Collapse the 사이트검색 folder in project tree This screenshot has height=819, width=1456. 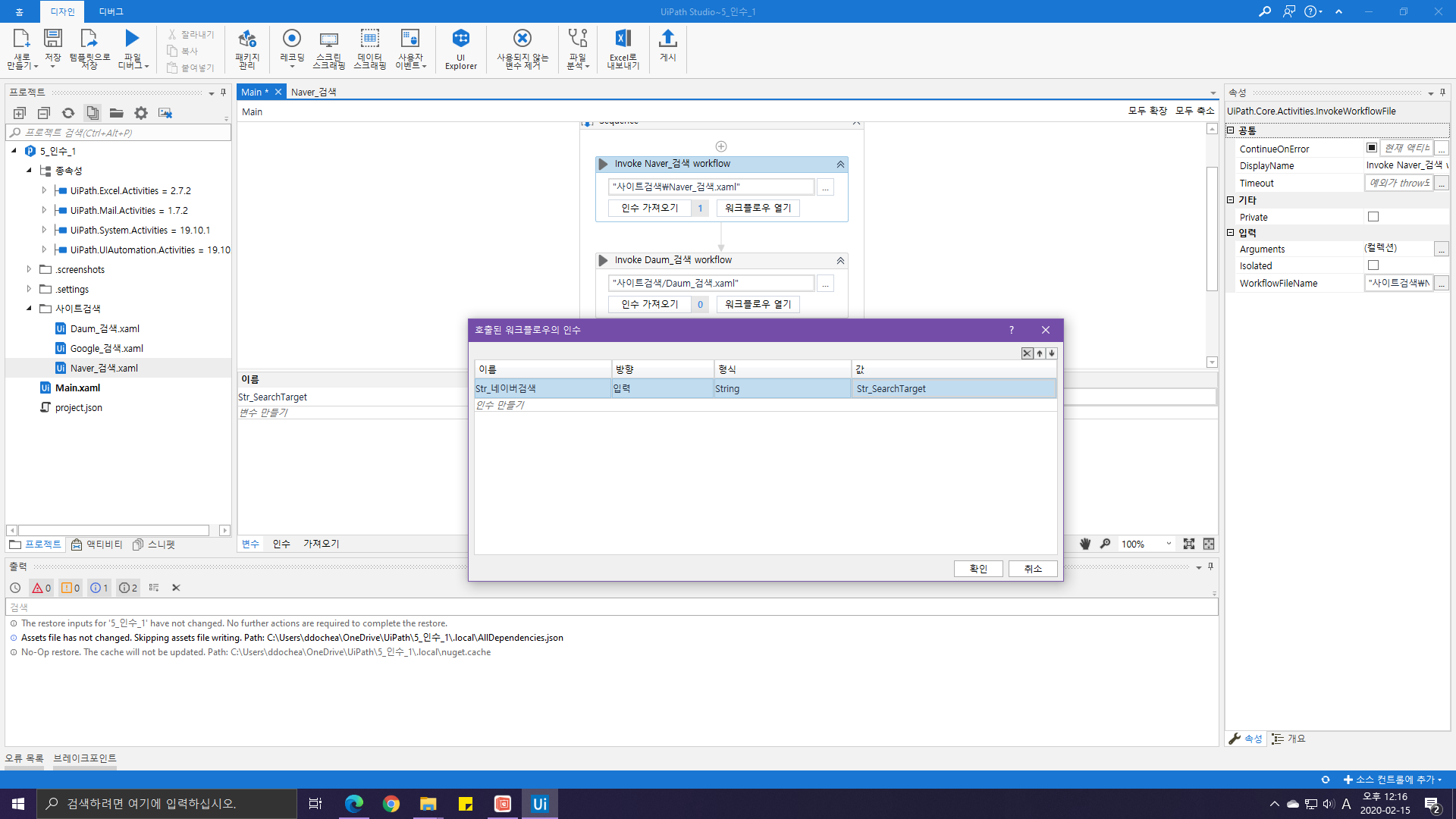[x=29, y=309]
